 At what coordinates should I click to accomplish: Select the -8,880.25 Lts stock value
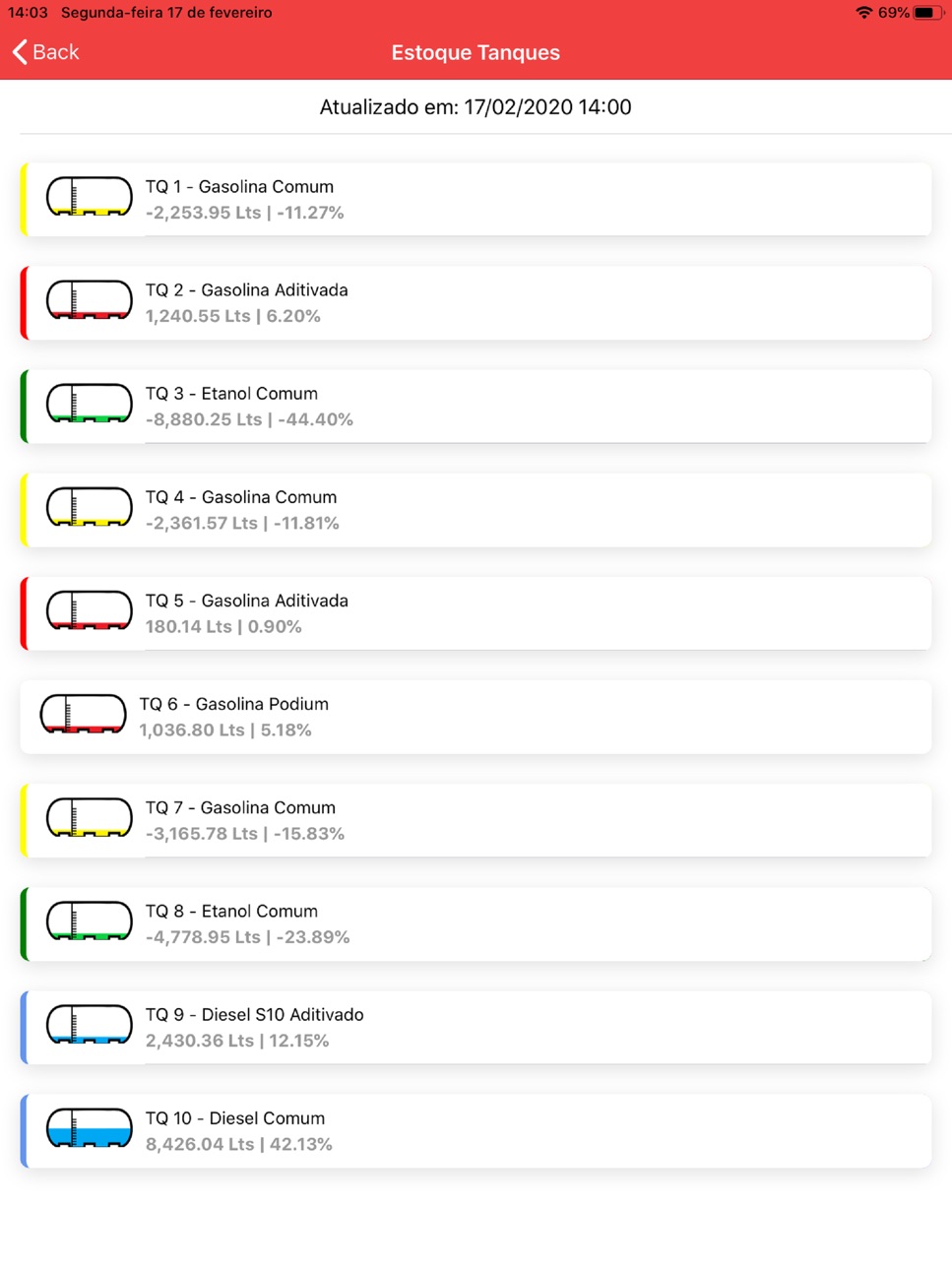204,419
